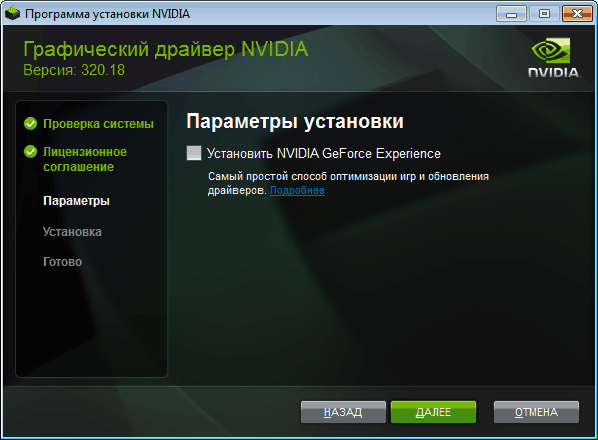The width and height of the screenshot is (598, 440).
Task: Select the Лицензионное соглашение step
Action: 85,159
